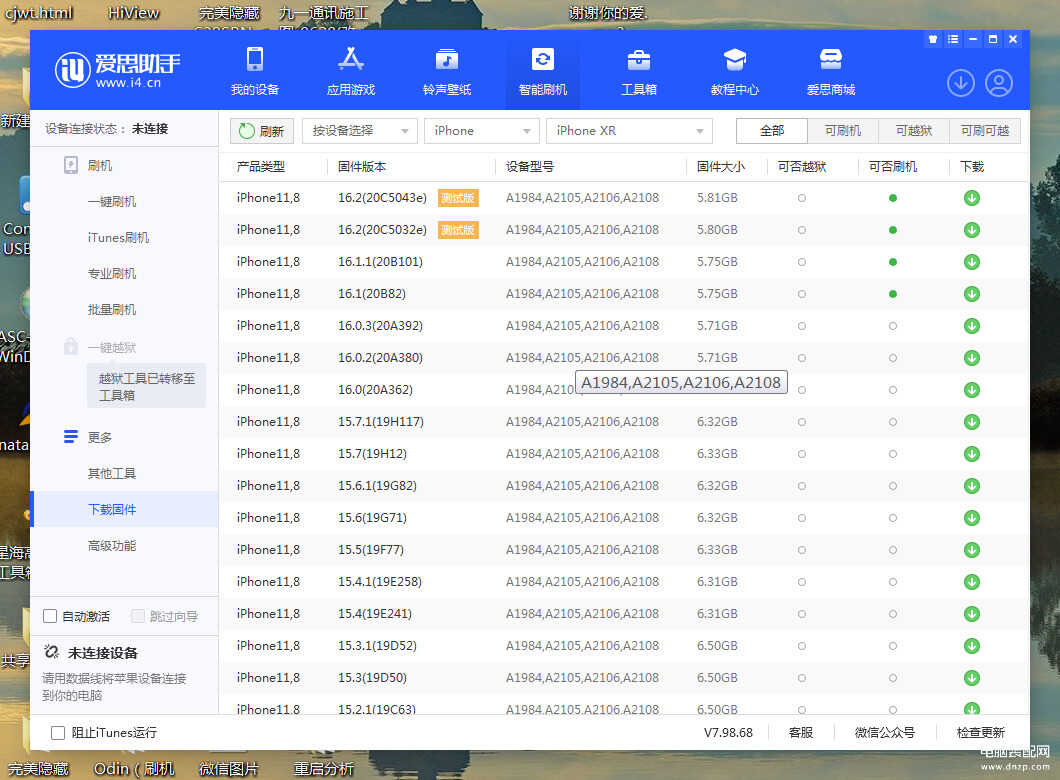1060x780 pixels.
Task: Open 专业刷机 in sidebar
Action: click(112, 274)
